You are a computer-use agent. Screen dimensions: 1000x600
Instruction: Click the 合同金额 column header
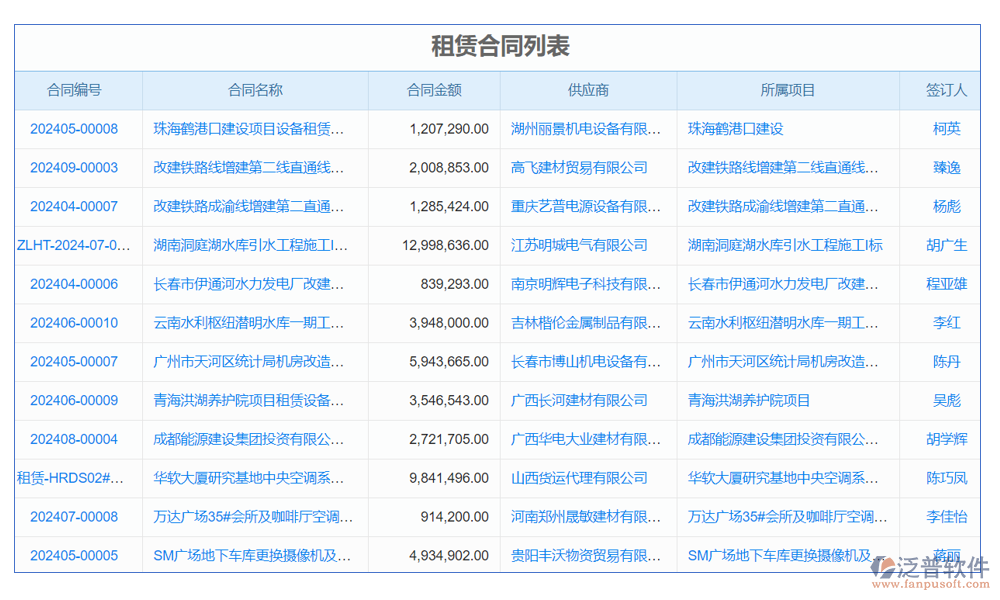pyautogui.click(x=434, y=91)
